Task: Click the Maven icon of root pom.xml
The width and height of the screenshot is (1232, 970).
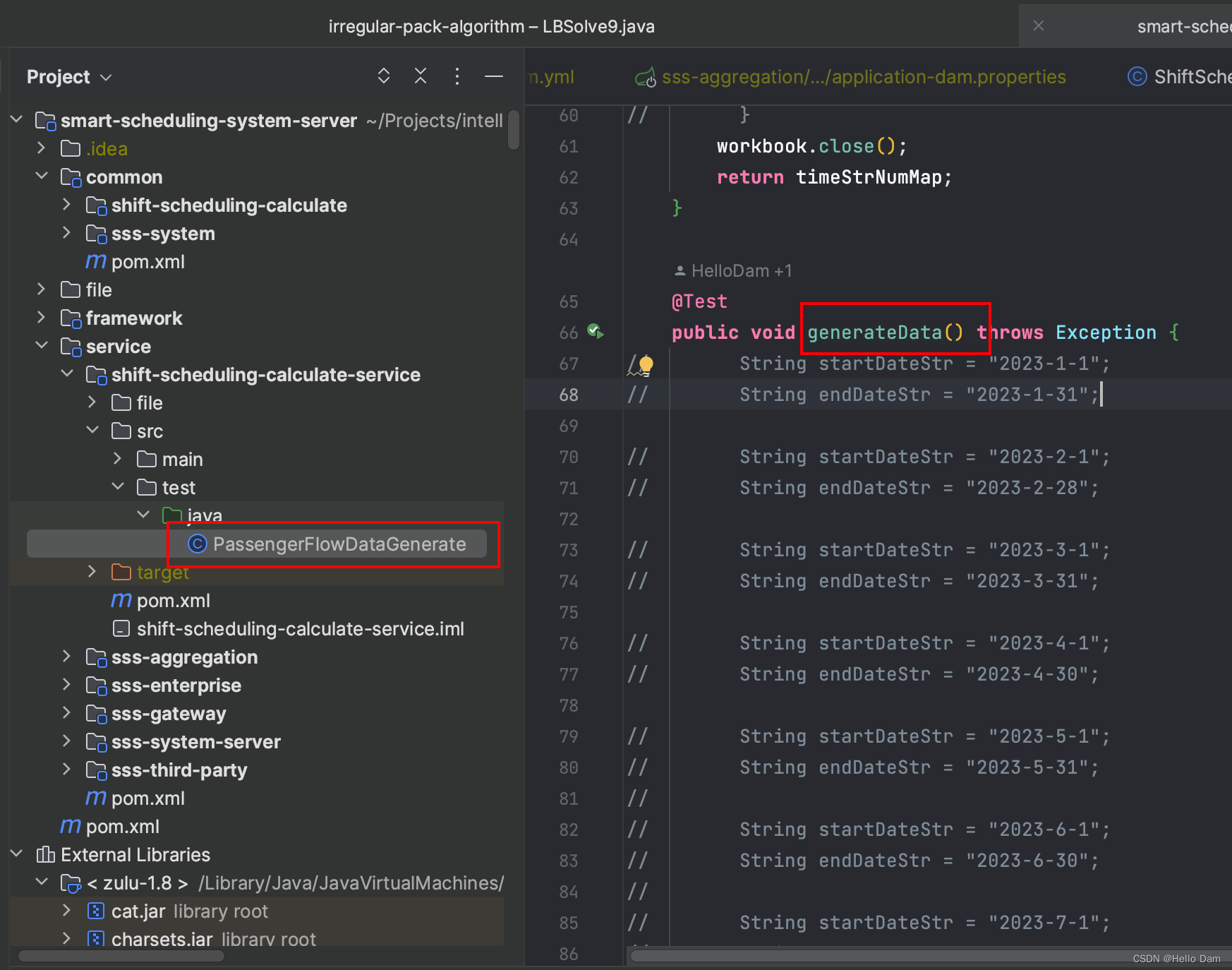Action: coord(71,826)
